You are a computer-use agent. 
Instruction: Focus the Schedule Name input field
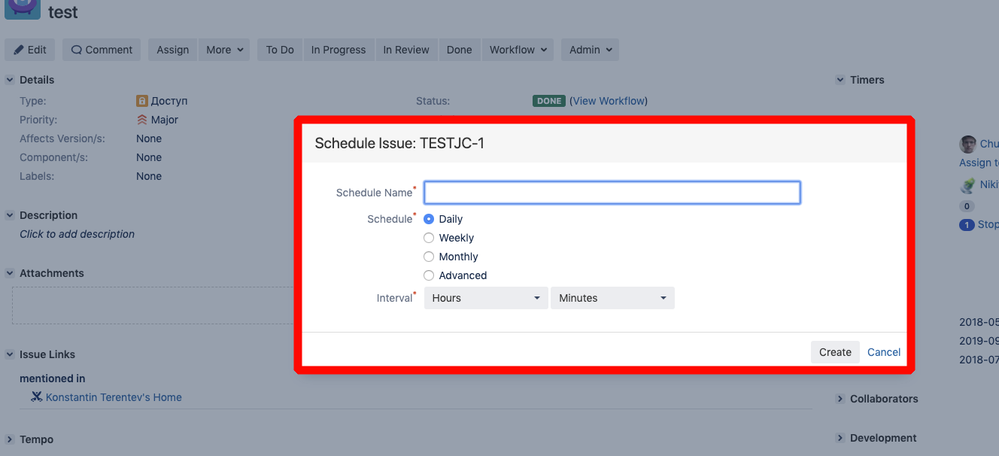612,192
